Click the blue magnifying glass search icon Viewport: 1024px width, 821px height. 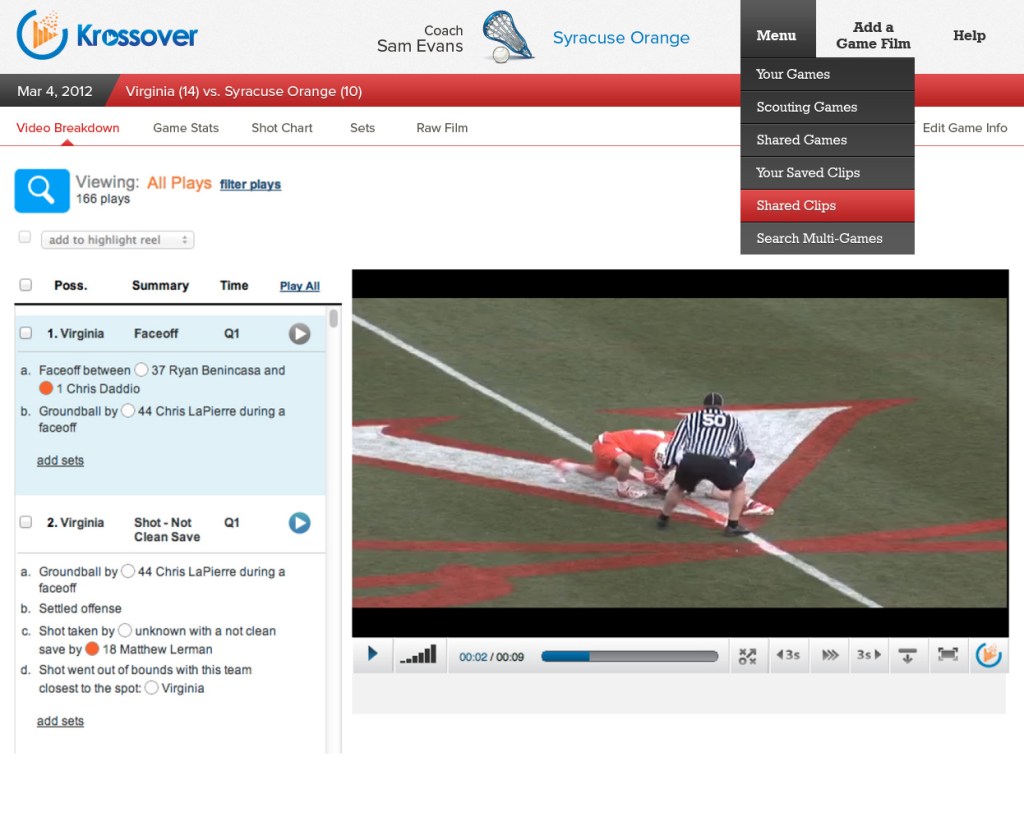[x=42, y=191]
